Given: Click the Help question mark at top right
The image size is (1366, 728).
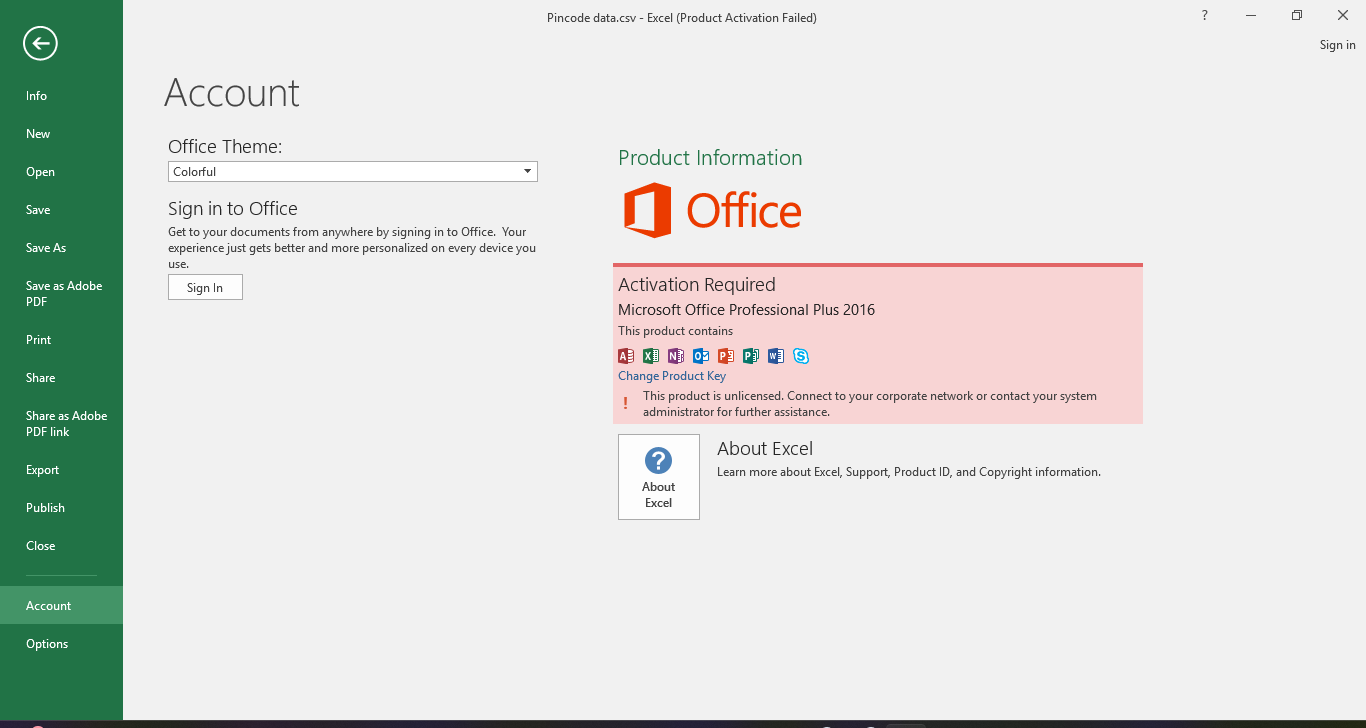Looking at the screenshot, I should [x=1204, y=15].
